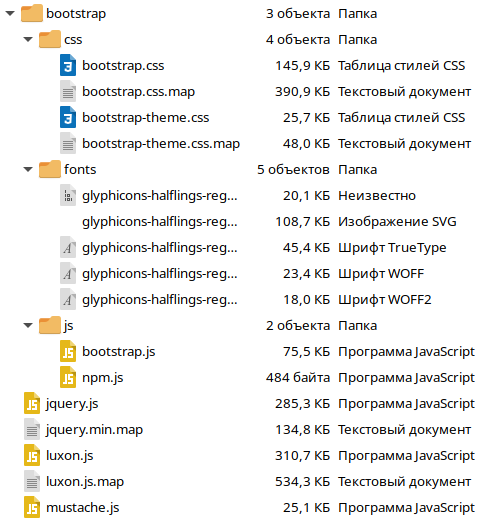
Task: Select the css folder name
Action: (73, 40)
